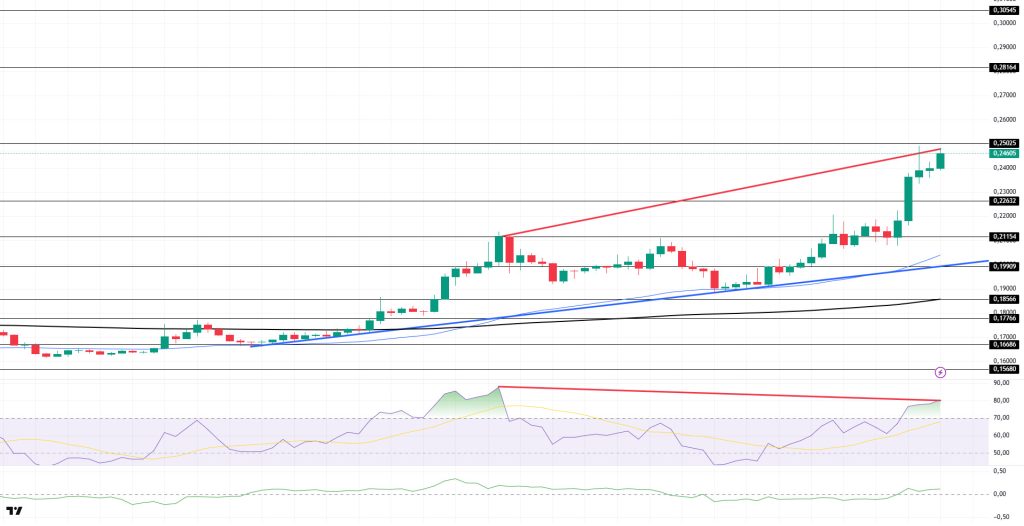Screen dimensions: 1024x526
Task: Click the 0,26000 axis tick value
Action: (x=1004, y=120)
